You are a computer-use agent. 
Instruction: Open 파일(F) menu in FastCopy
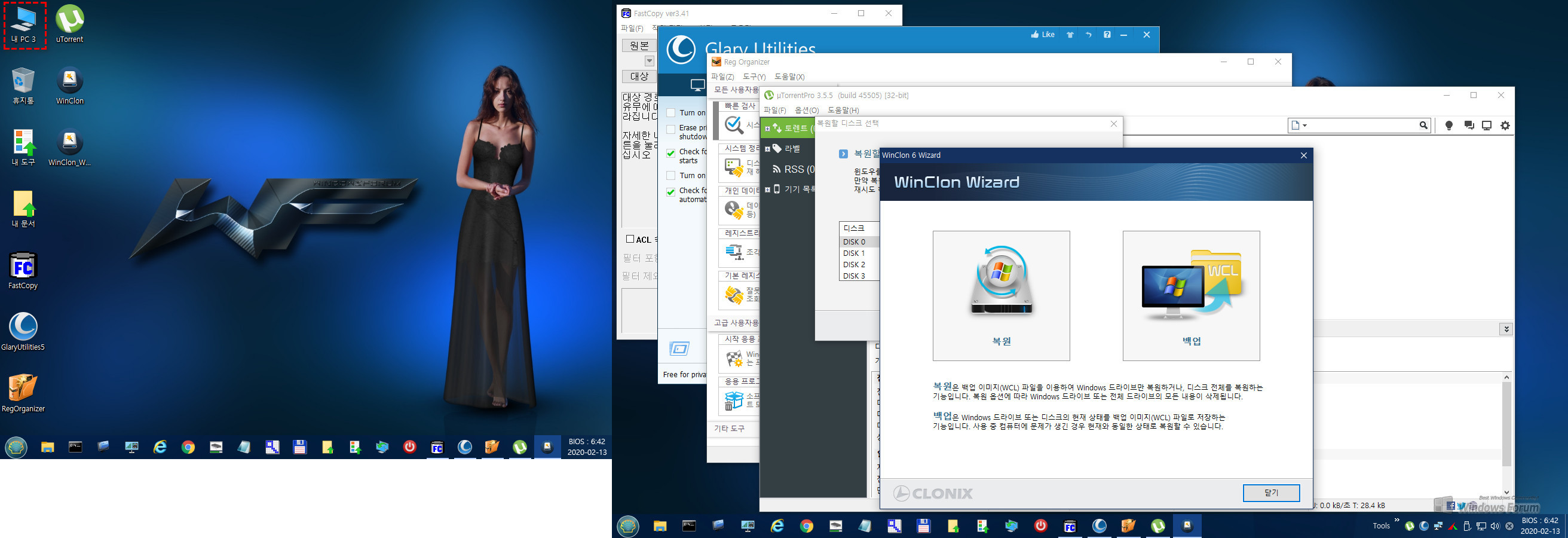pyautogui.click(x=632, y=28)
